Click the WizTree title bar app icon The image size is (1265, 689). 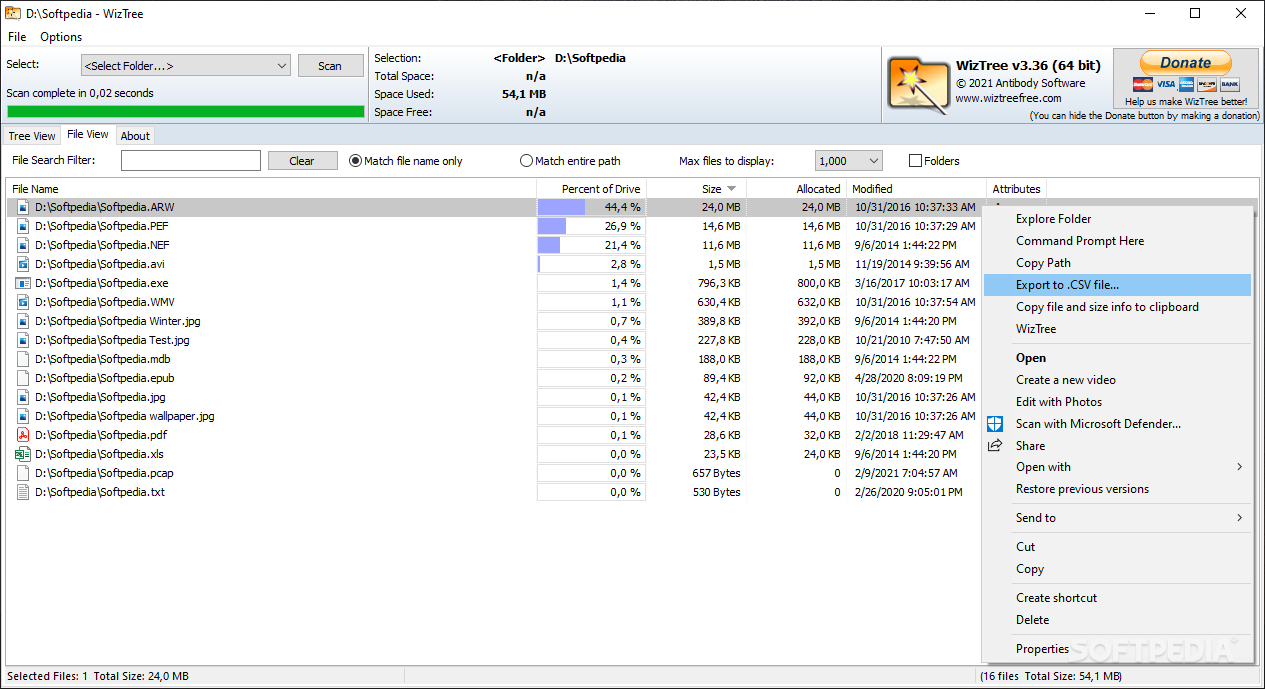coord(13,13)
